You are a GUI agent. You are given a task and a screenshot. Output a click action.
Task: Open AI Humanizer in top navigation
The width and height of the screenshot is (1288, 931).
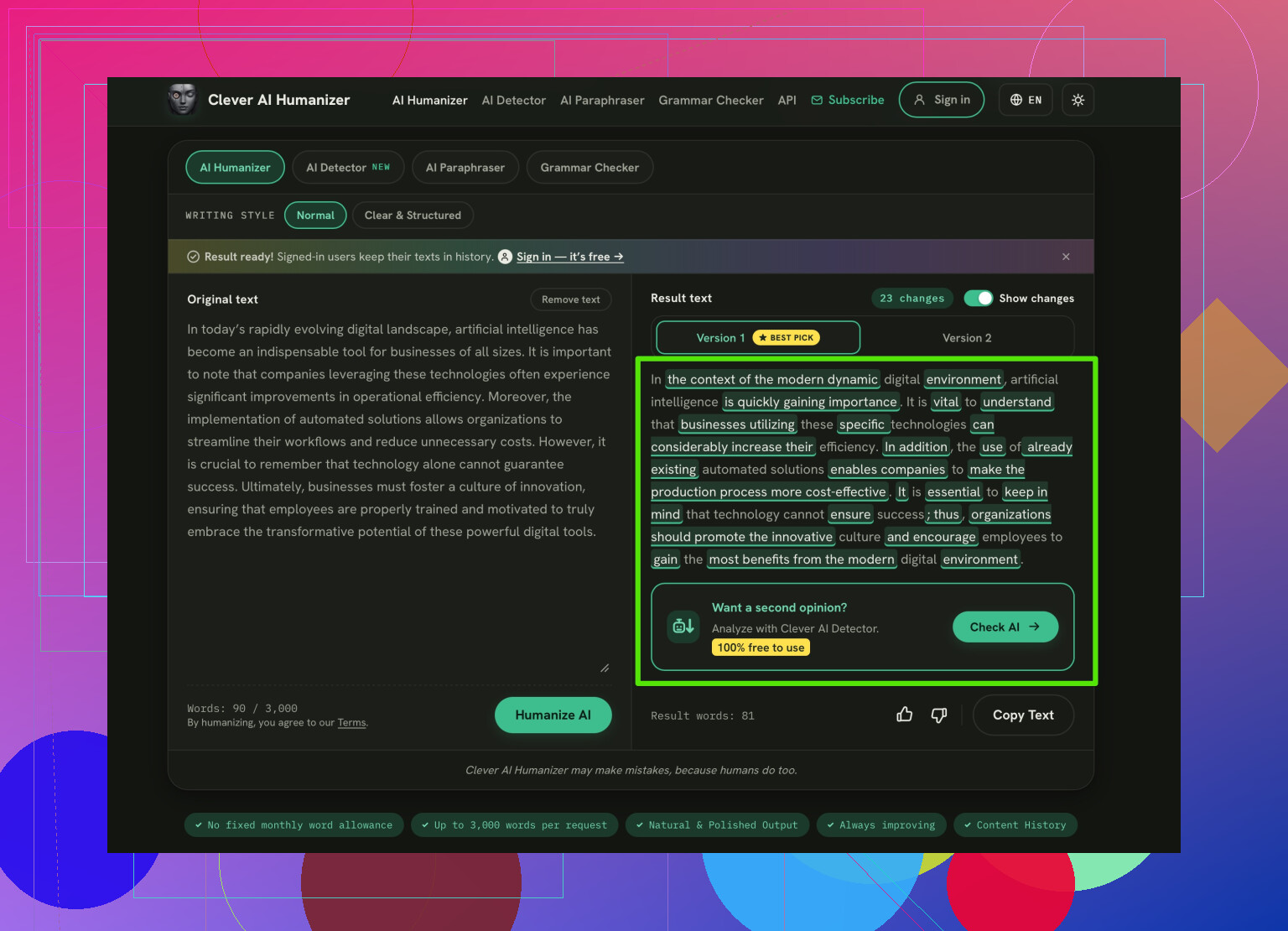430,100
